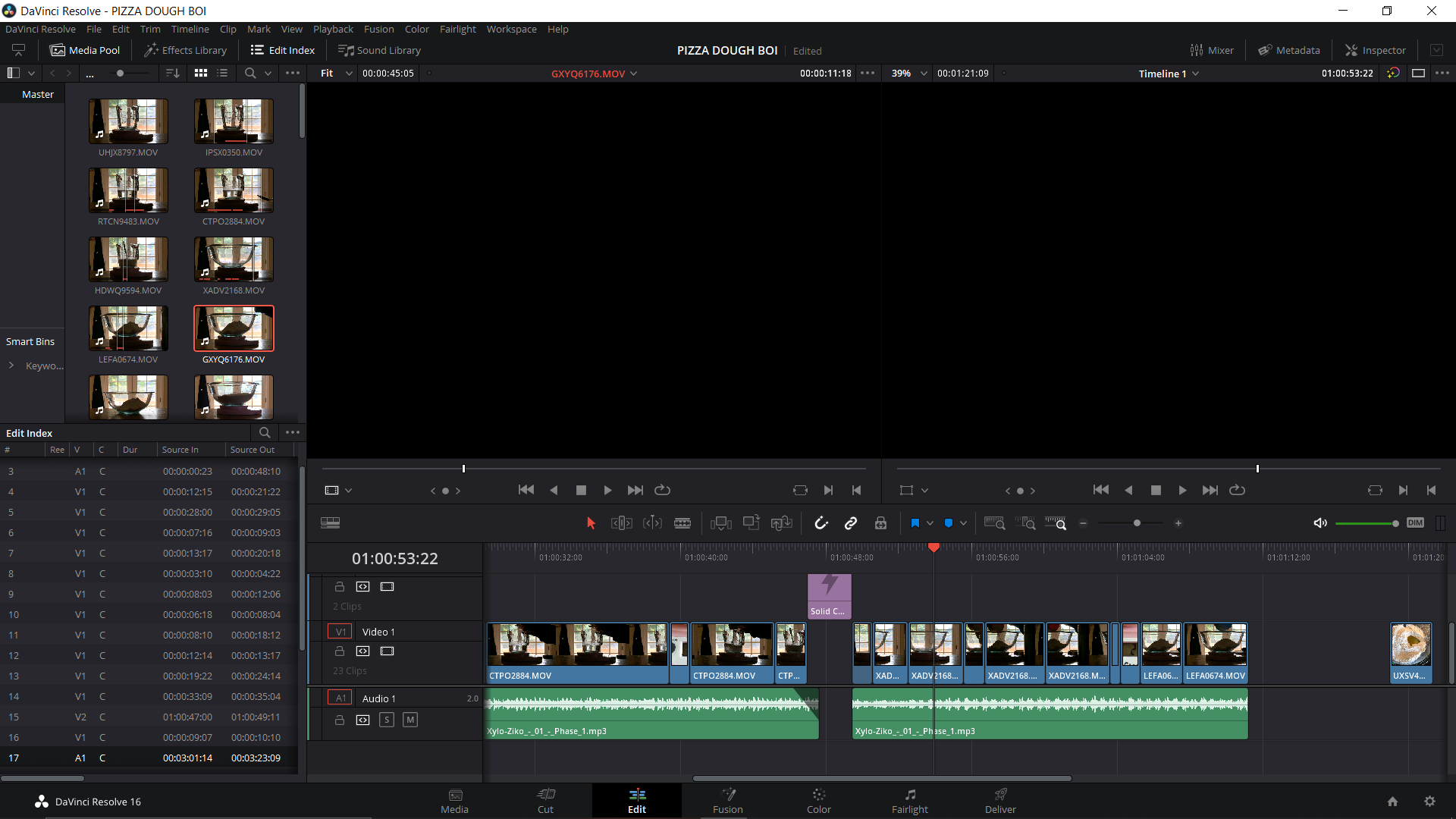
Task: Toggle Linked Selection chain icon
Action: coord(851,523)
